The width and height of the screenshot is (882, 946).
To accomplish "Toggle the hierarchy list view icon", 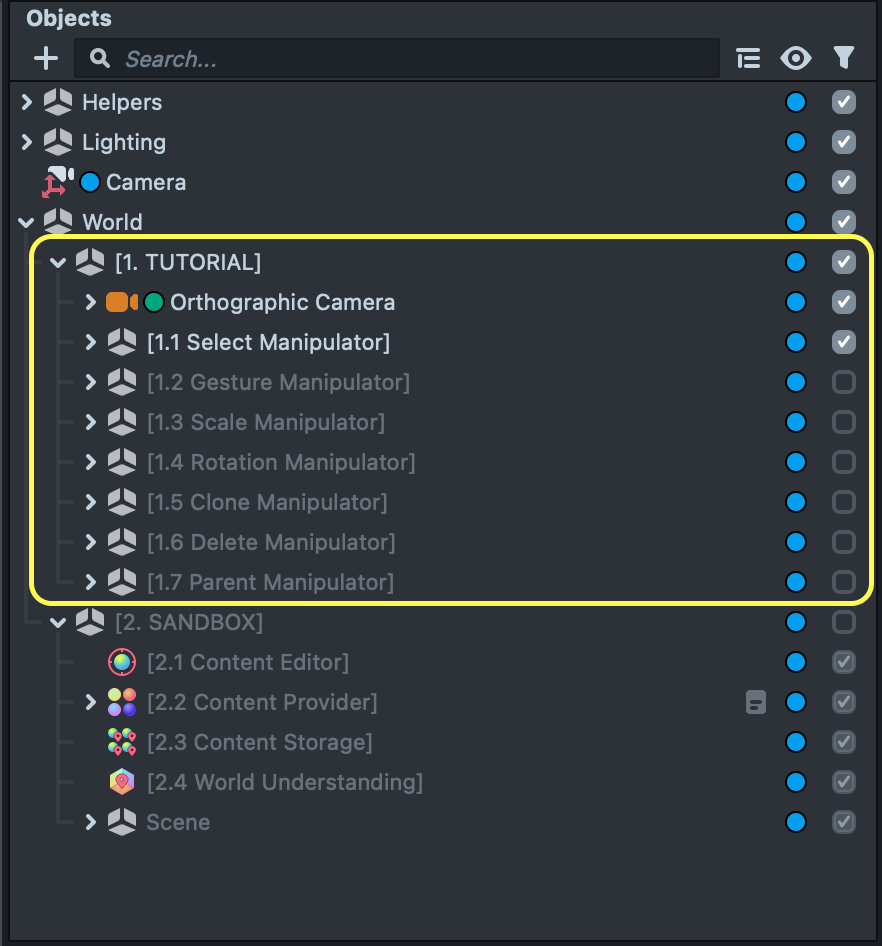I will point(748,59).
